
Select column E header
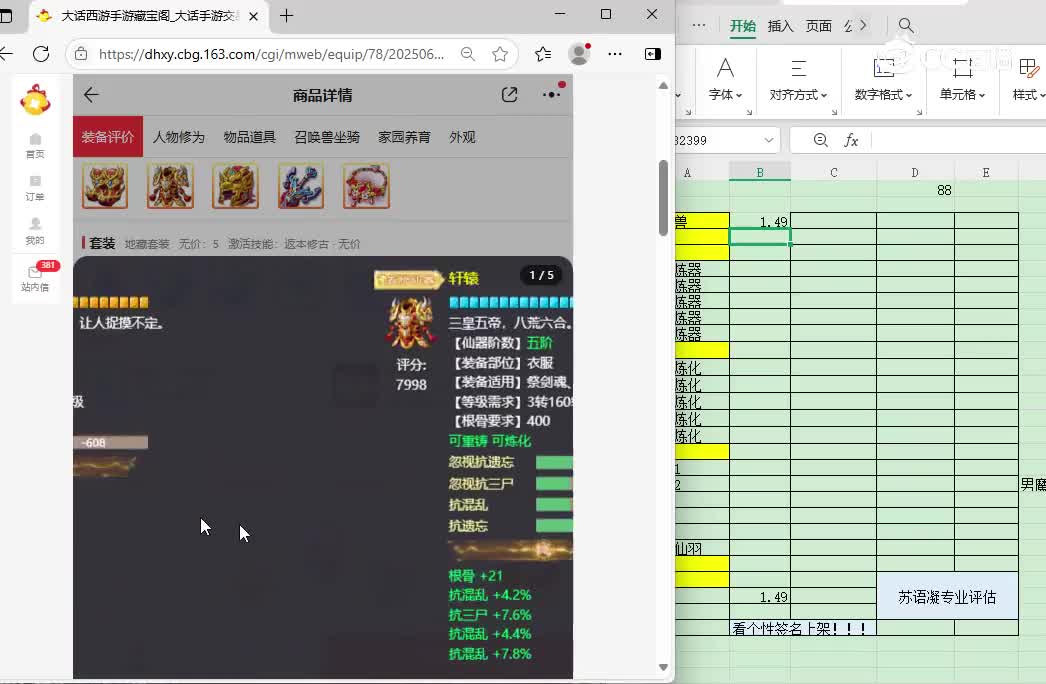[986, 172]
